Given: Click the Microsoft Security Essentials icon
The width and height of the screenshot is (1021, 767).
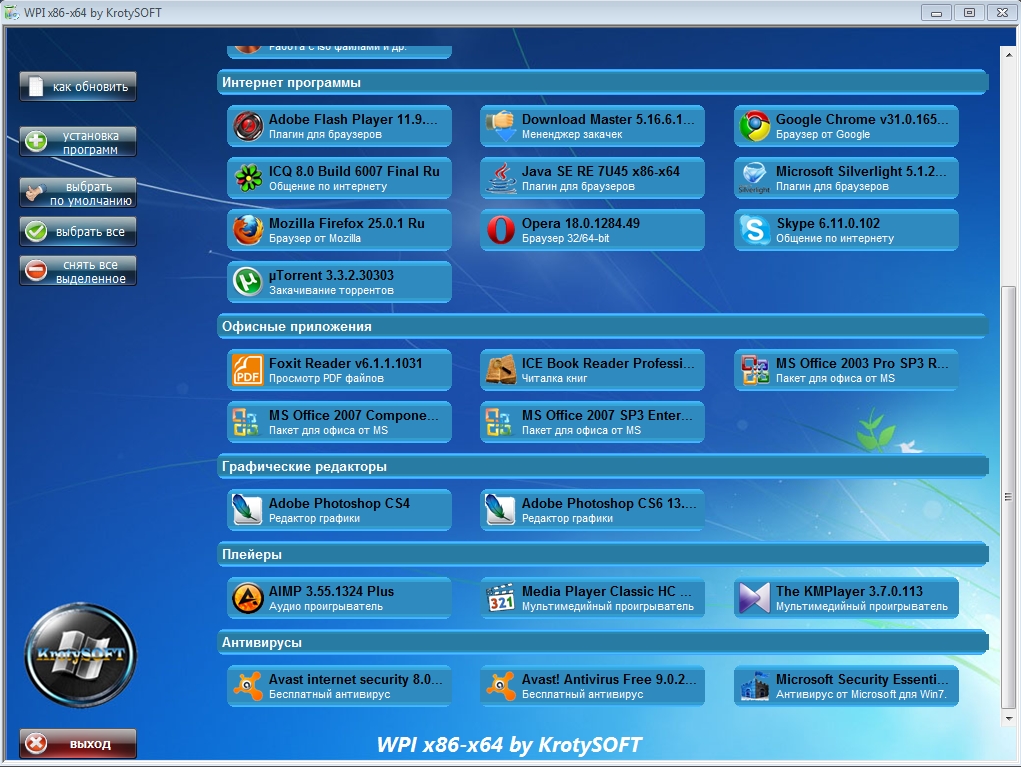Looking at the screenshot, I should click(x=755, y=686).
